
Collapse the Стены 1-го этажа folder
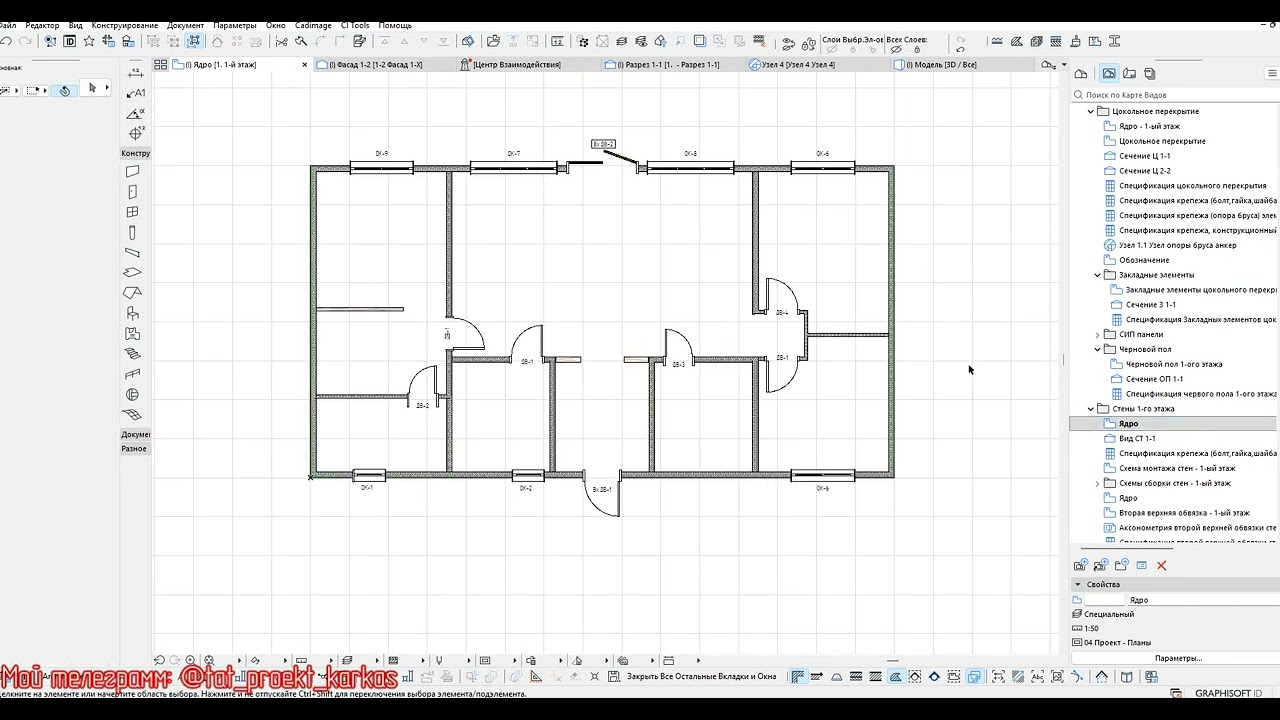(x=1091, y=408)
